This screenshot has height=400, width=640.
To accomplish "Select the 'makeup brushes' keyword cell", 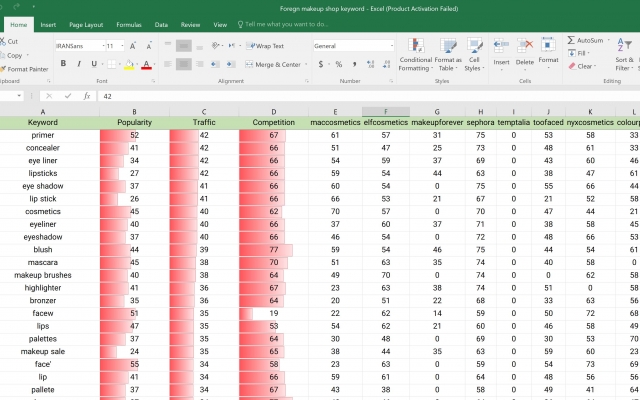I will (42, 275).
